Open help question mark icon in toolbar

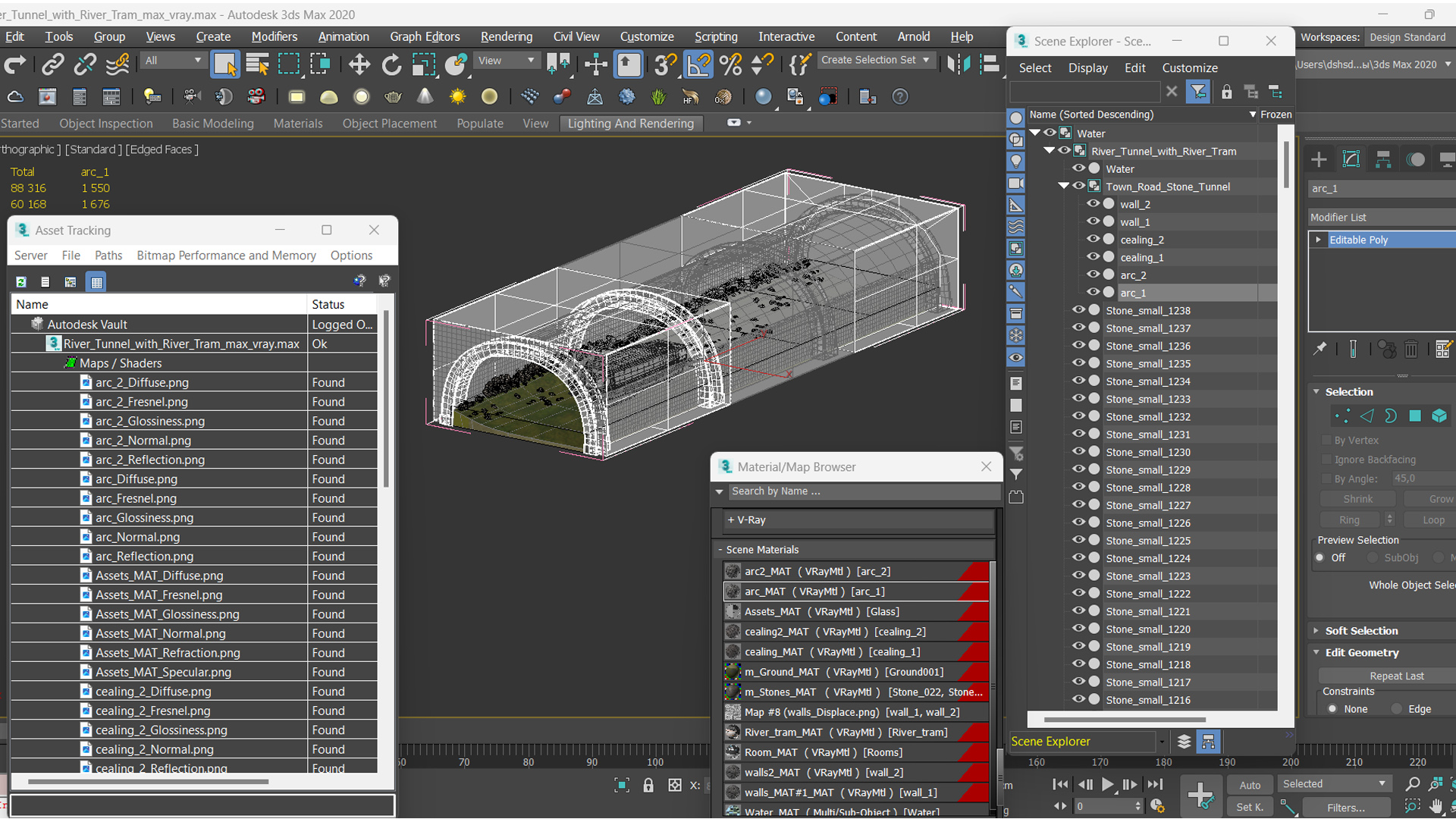pos(899,97)
